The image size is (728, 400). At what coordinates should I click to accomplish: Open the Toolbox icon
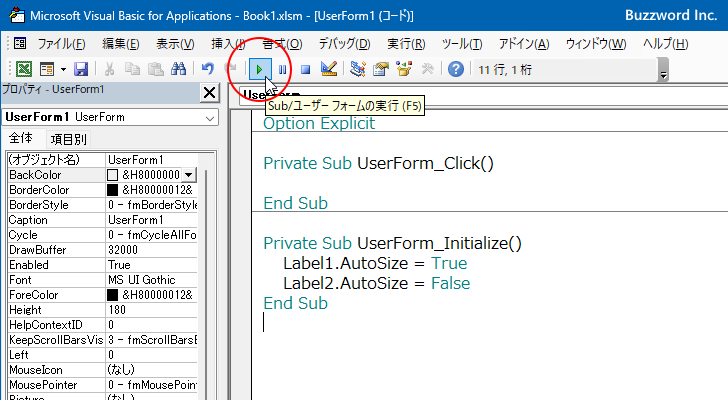click(427, 70)
